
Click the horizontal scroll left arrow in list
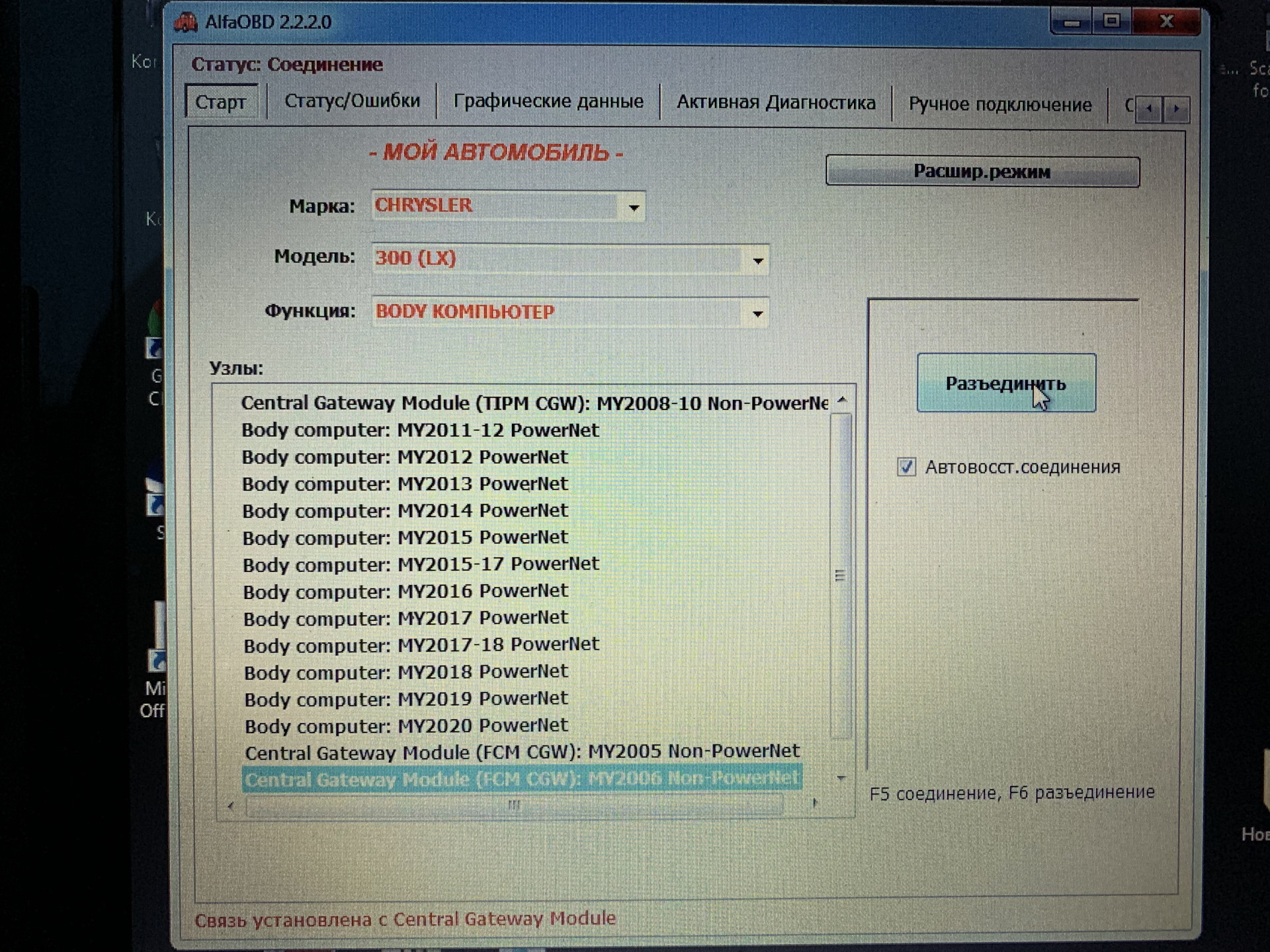(230, 805)
